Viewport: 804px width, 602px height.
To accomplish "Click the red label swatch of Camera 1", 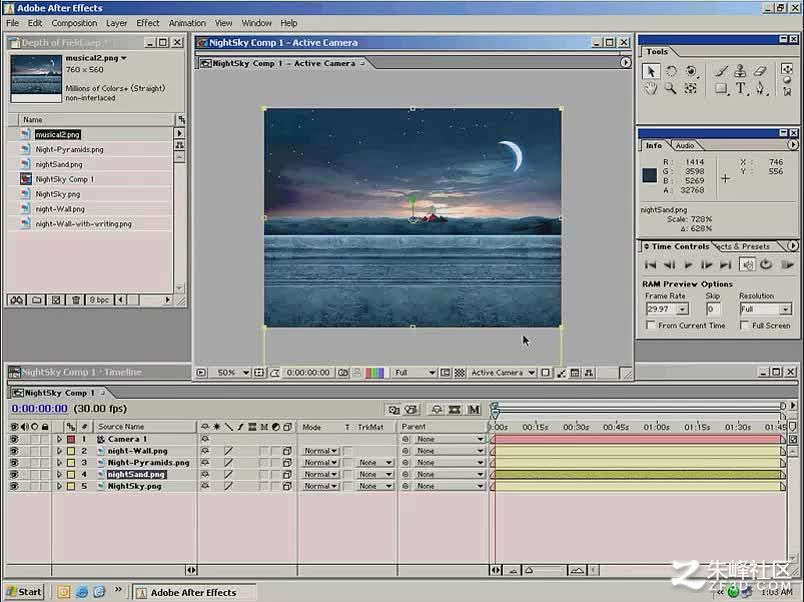I will pyautogui.click(x=71, y=439).
